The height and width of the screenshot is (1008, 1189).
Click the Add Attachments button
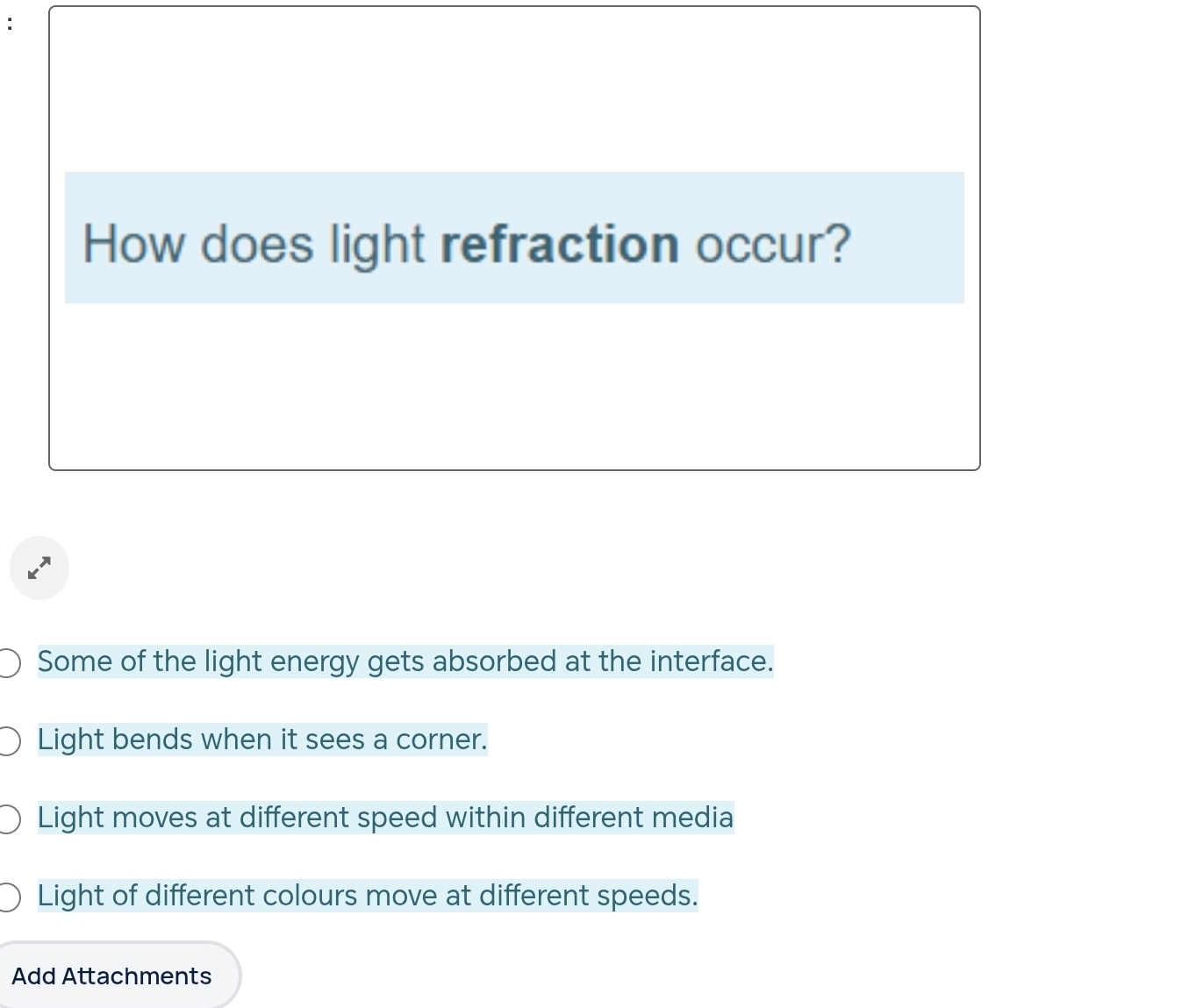111,976
